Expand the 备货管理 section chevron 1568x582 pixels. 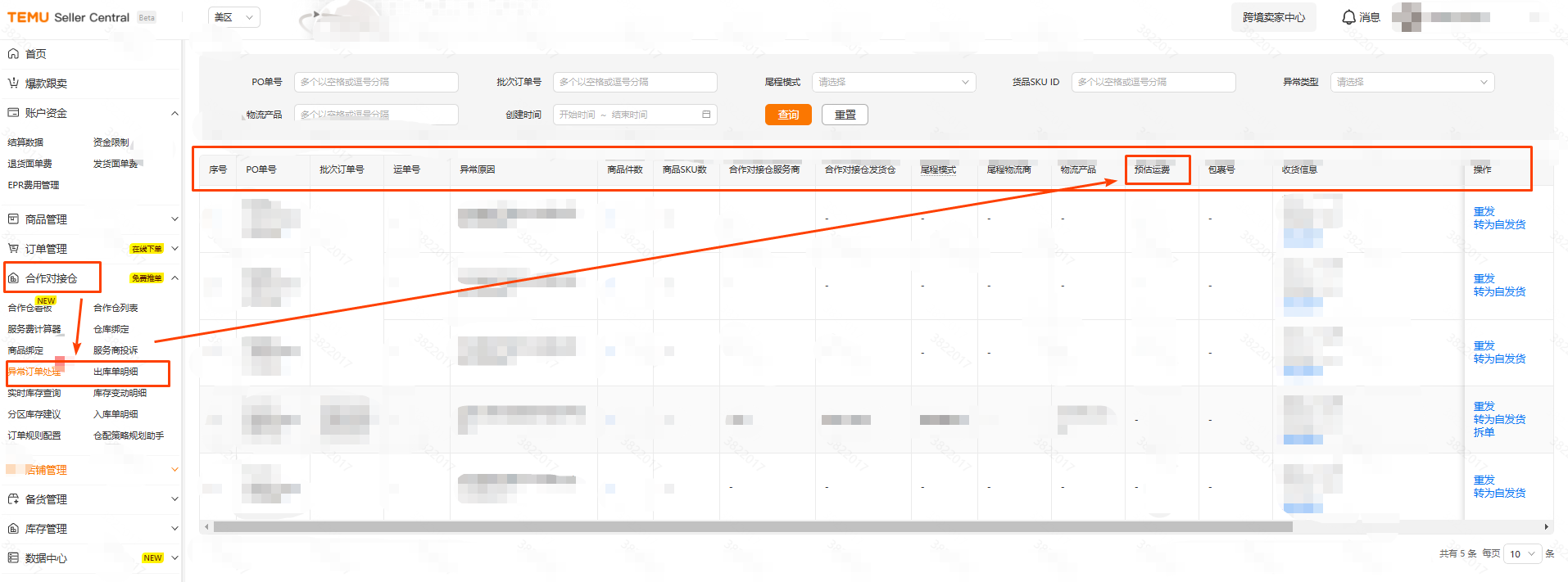174,499
